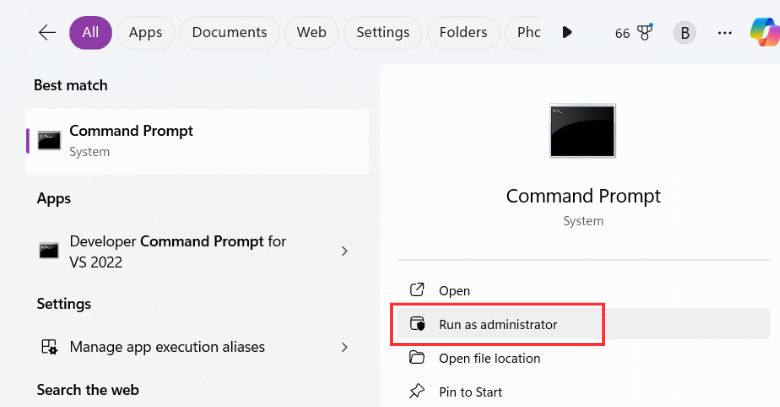Click the Open external-link icon
Viewport: 780px width, 407px height.
pos(416,290)
